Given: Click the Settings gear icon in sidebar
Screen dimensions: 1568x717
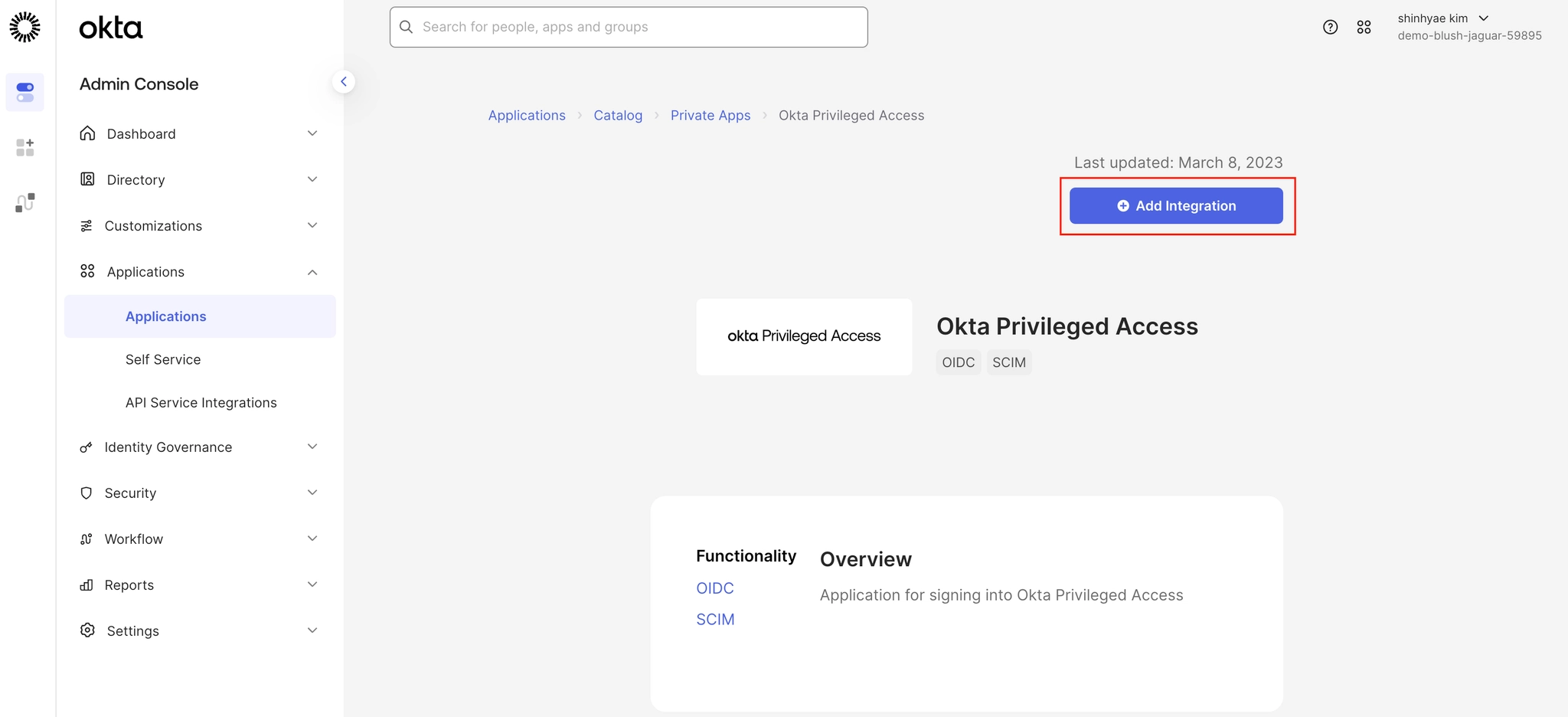Looking at the screenshot, I should pyautogui.click(x=88, y=630).
